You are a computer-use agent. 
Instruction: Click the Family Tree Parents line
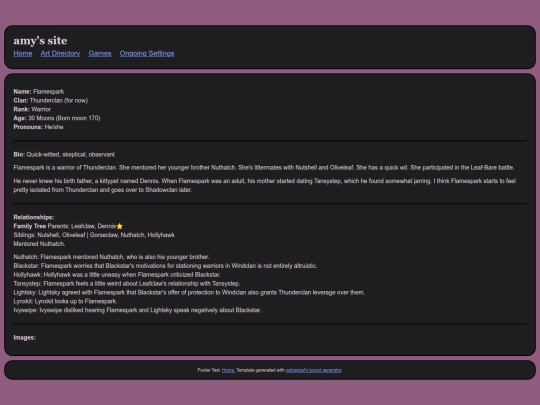(x=68, y=226)
